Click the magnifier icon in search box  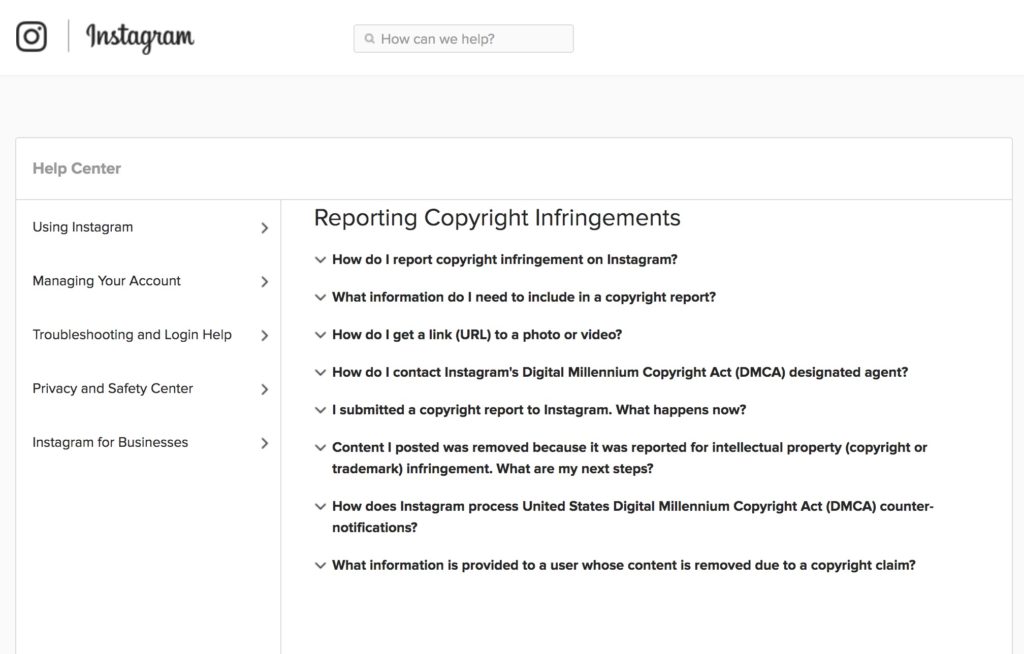point(370,39)
